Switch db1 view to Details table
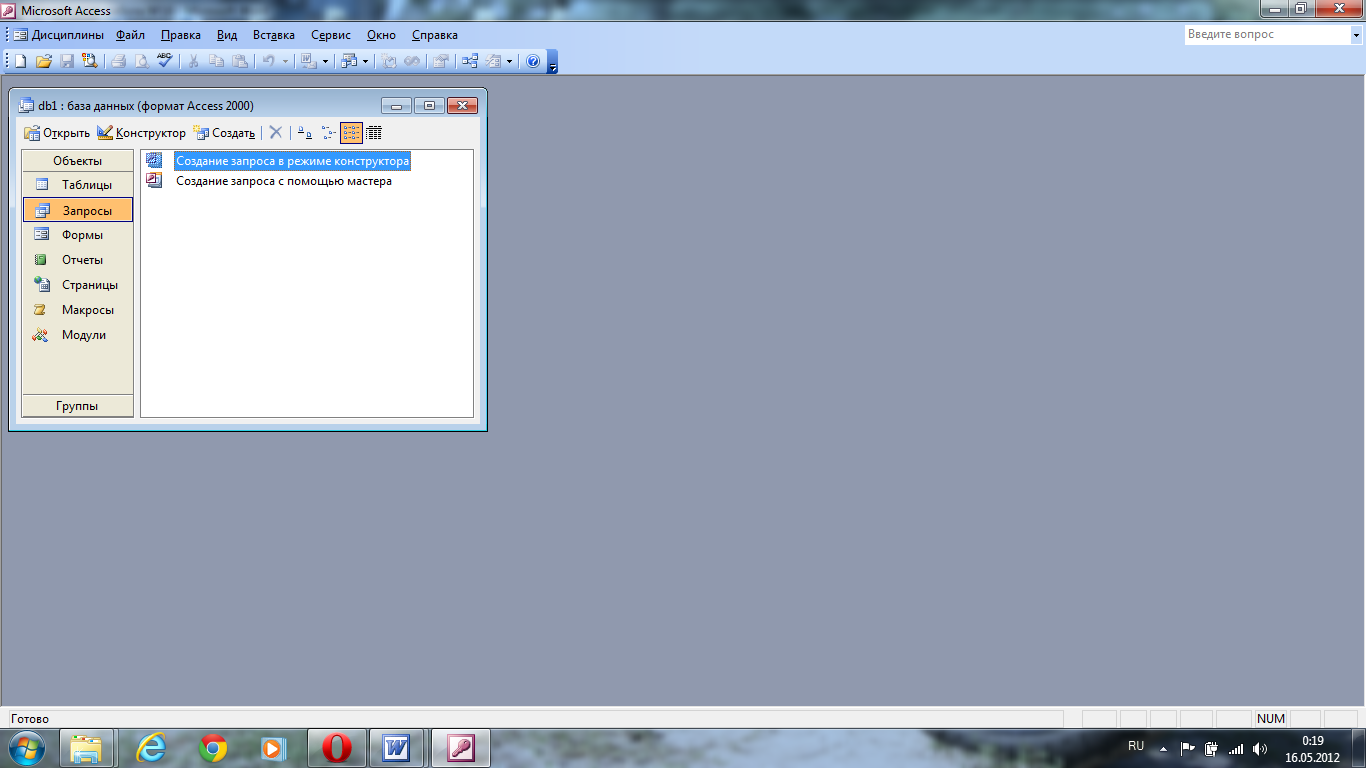The image size is (1366, 768). click(x=374, y=132)
